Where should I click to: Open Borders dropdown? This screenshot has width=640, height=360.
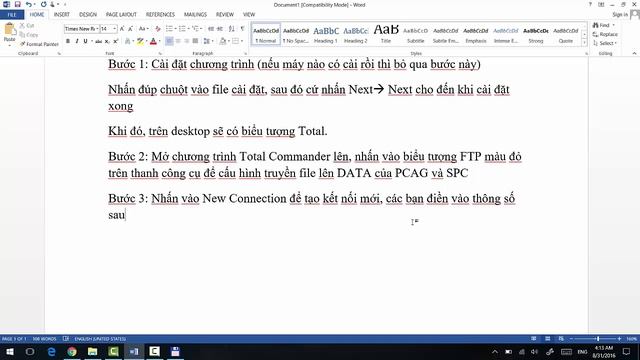pyautogui.click(x=242, y=41)
